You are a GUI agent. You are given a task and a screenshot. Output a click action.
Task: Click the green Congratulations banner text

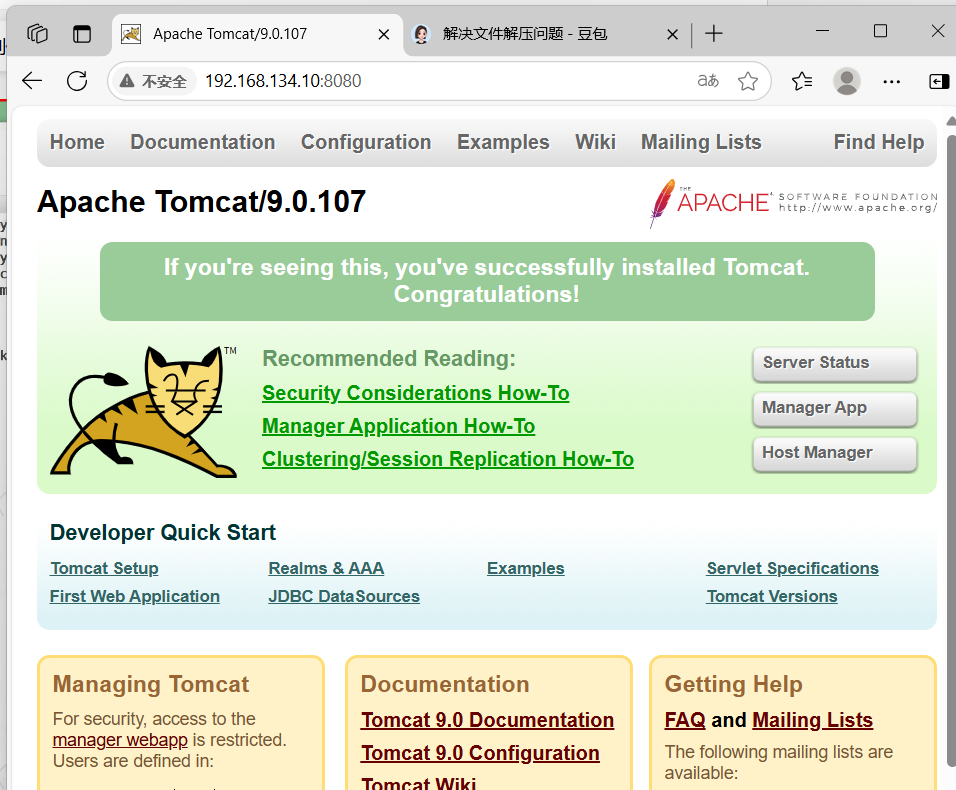pyautogui.click(x=487, y=281)
